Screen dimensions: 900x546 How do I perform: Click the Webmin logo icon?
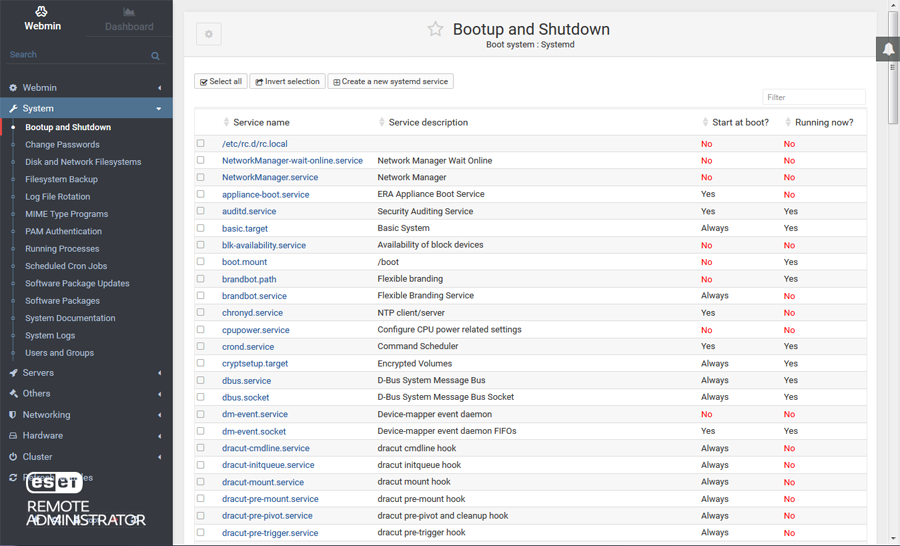pos(41,11)
